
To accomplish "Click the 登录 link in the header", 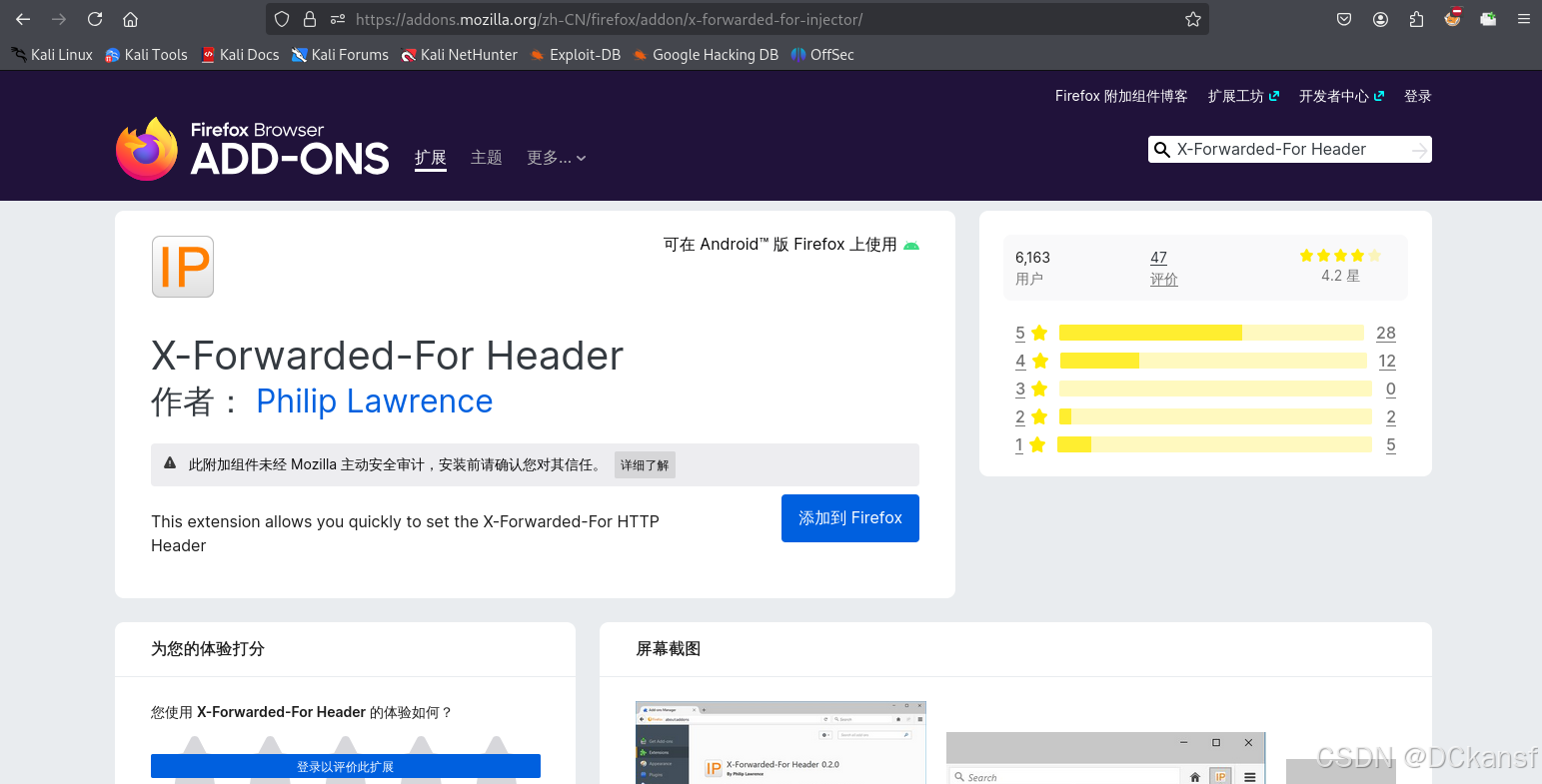I will pyautogui.click(x=1418, y=96).
